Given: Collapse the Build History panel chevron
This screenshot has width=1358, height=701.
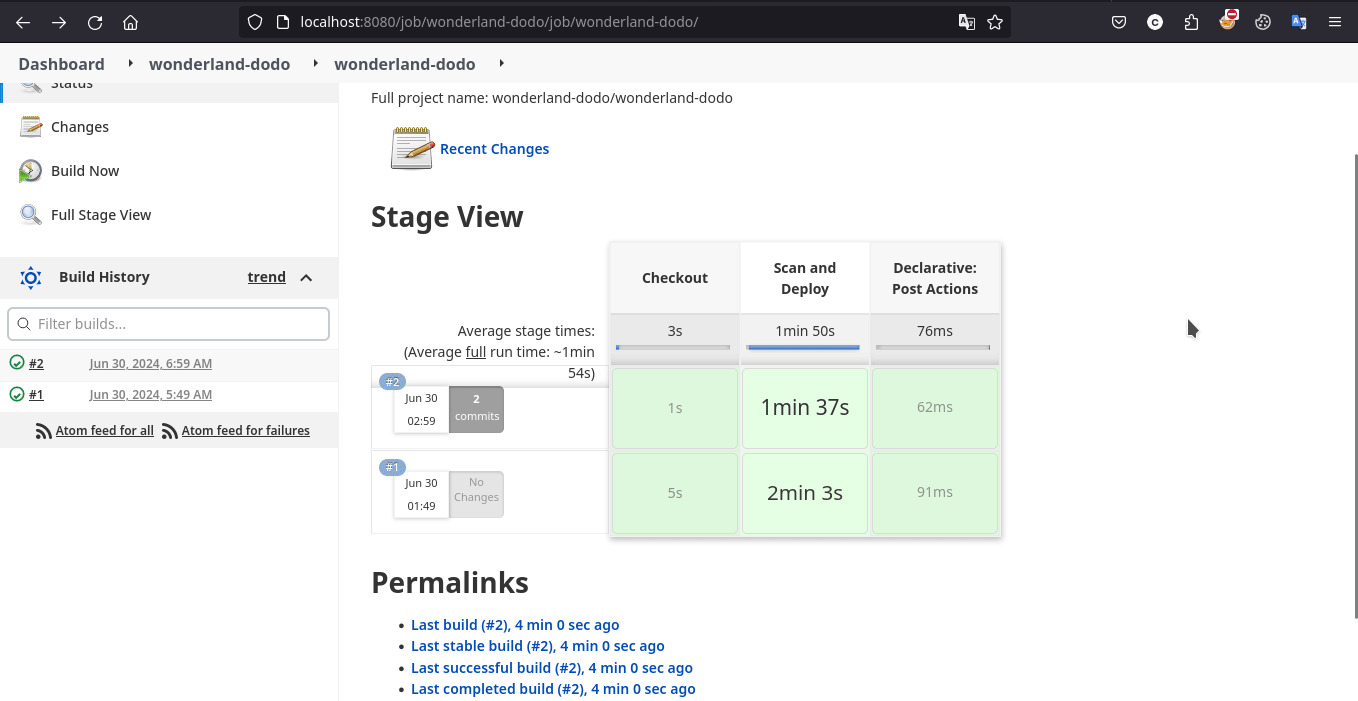Looking at the screenshot, I should tap(306, 278).
